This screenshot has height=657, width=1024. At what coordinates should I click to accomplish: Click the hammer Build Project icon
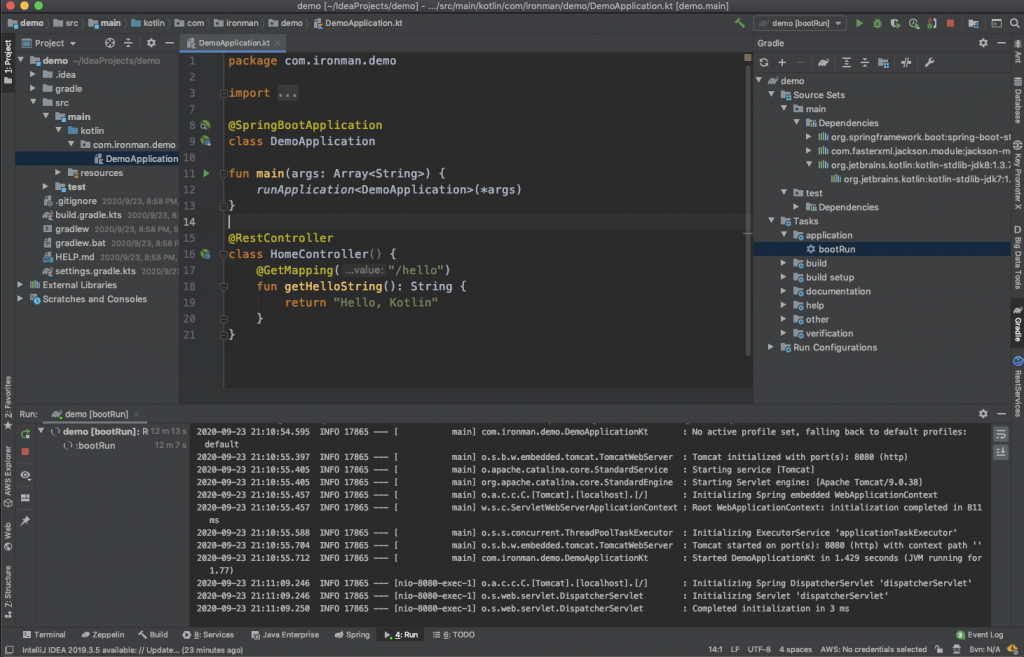739,22
